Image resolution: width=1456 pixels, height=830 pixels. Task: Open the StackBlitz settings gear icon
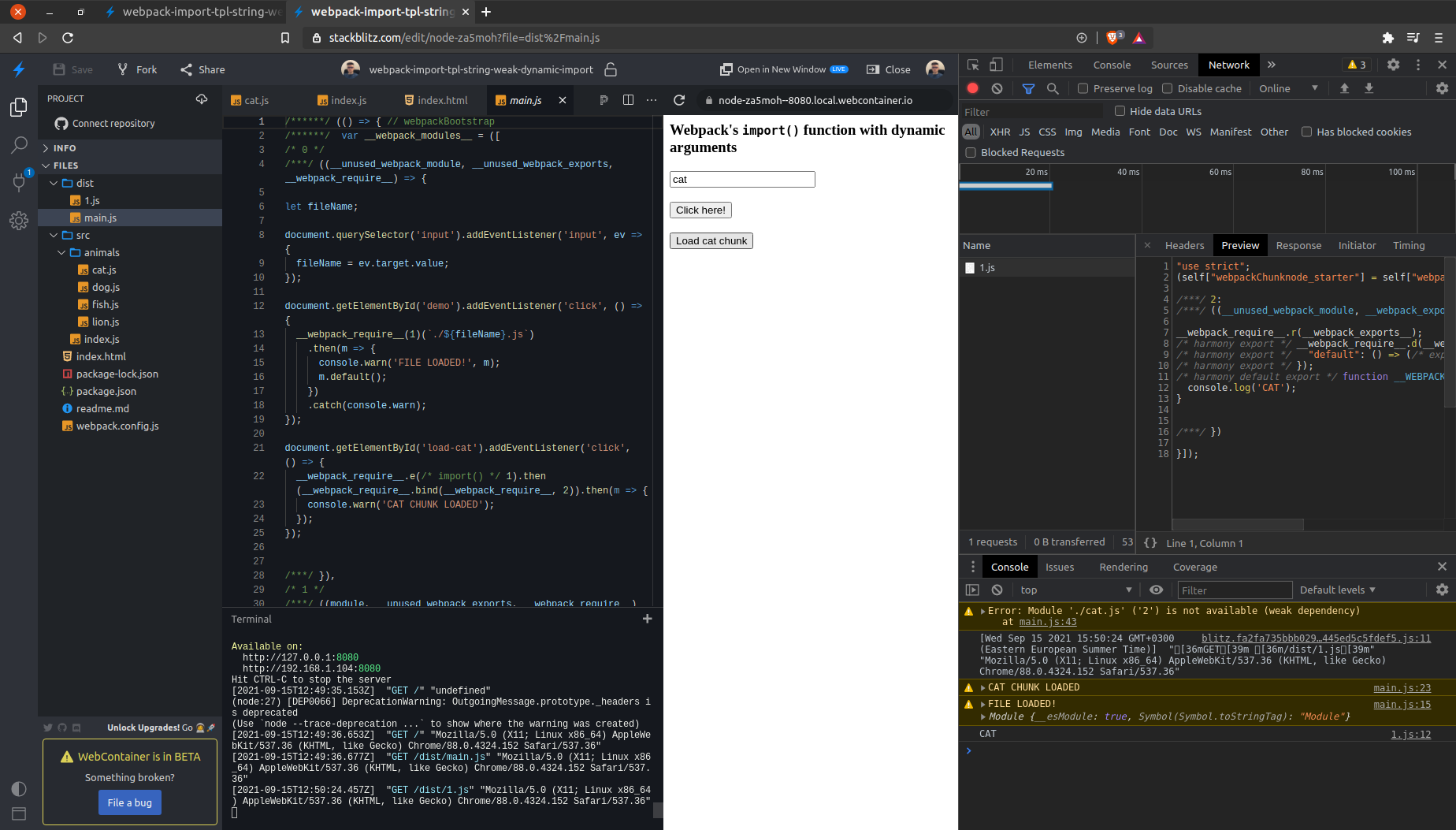[x=19, y=221]
